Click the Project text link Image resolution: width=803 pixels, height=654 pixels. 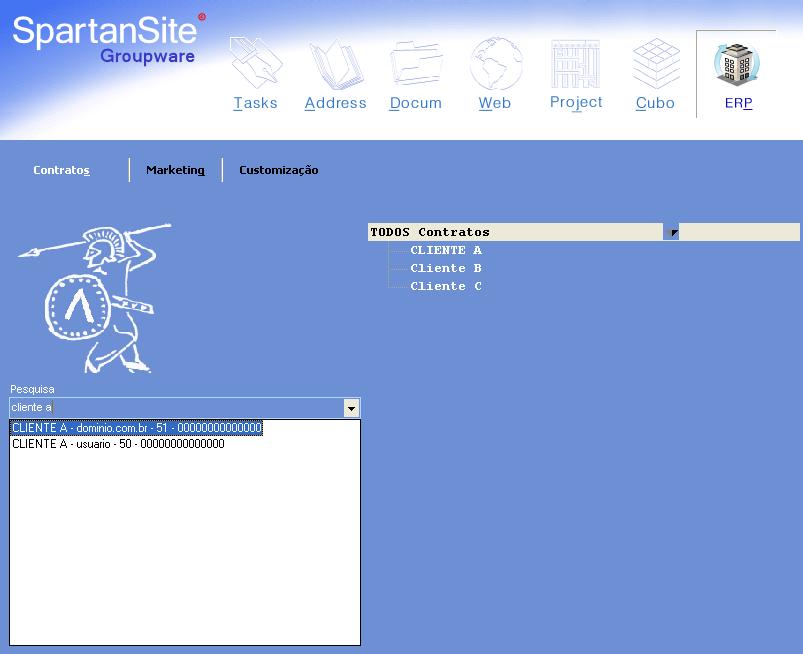click(x=576, y=102)
